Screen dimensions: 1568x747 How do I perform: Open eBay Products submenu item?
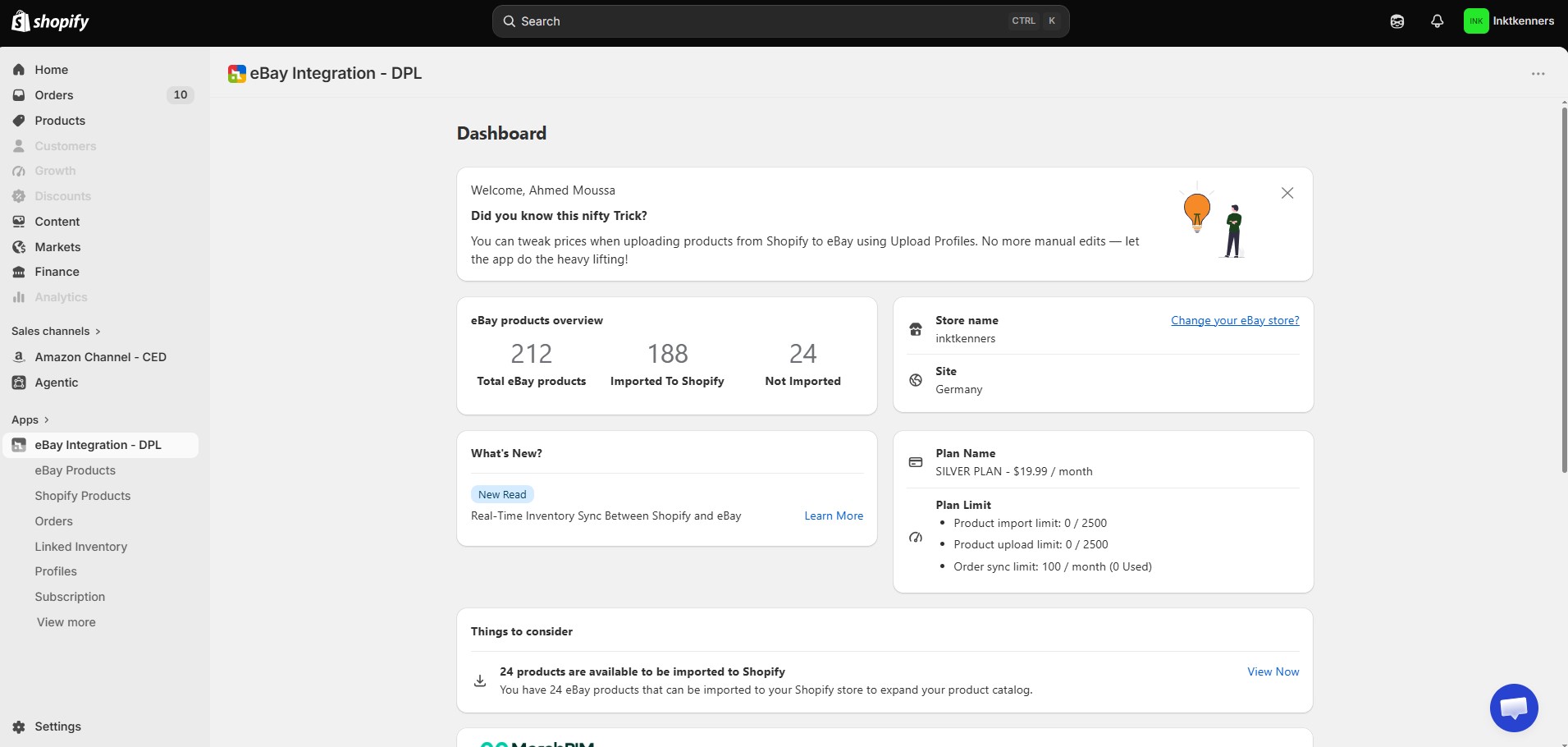coord(75,470)
